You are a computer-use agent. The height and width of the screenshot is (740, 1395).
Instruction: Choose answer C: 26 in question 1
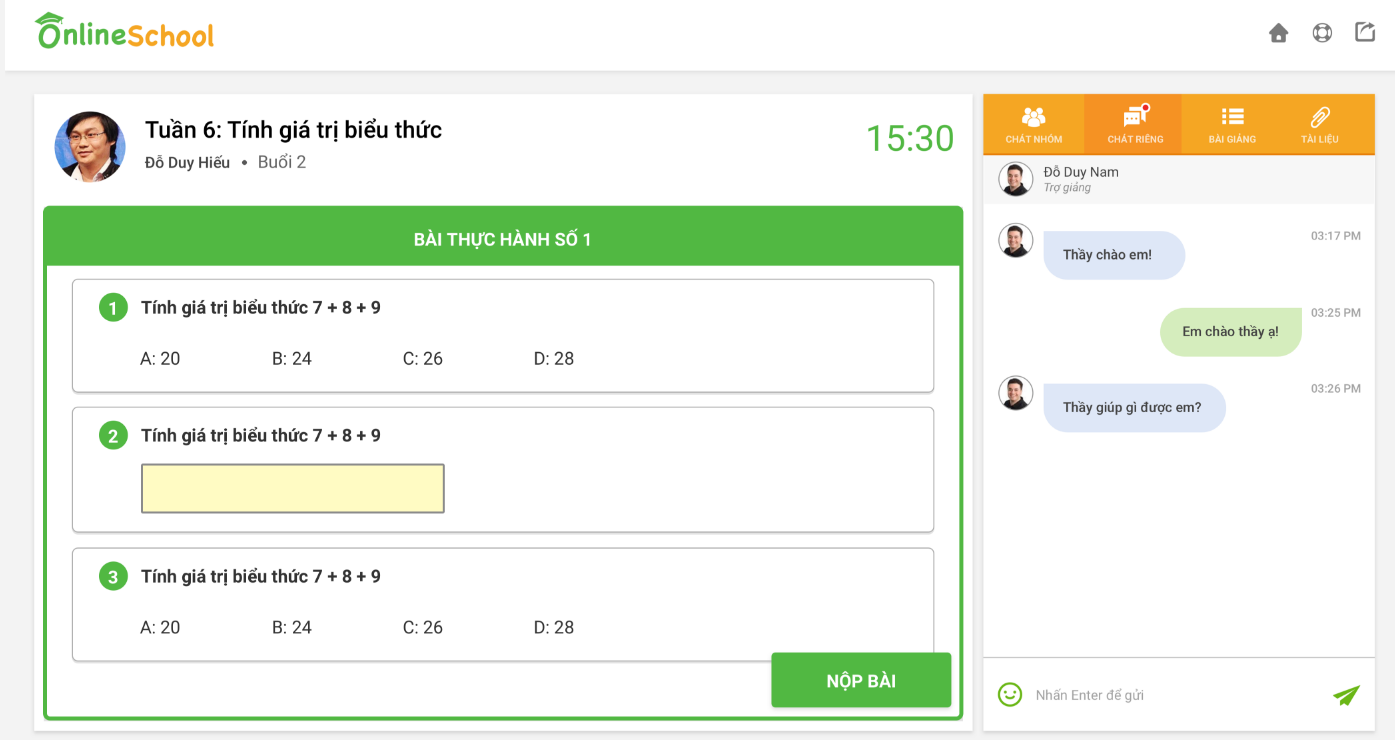click(423, 359)
